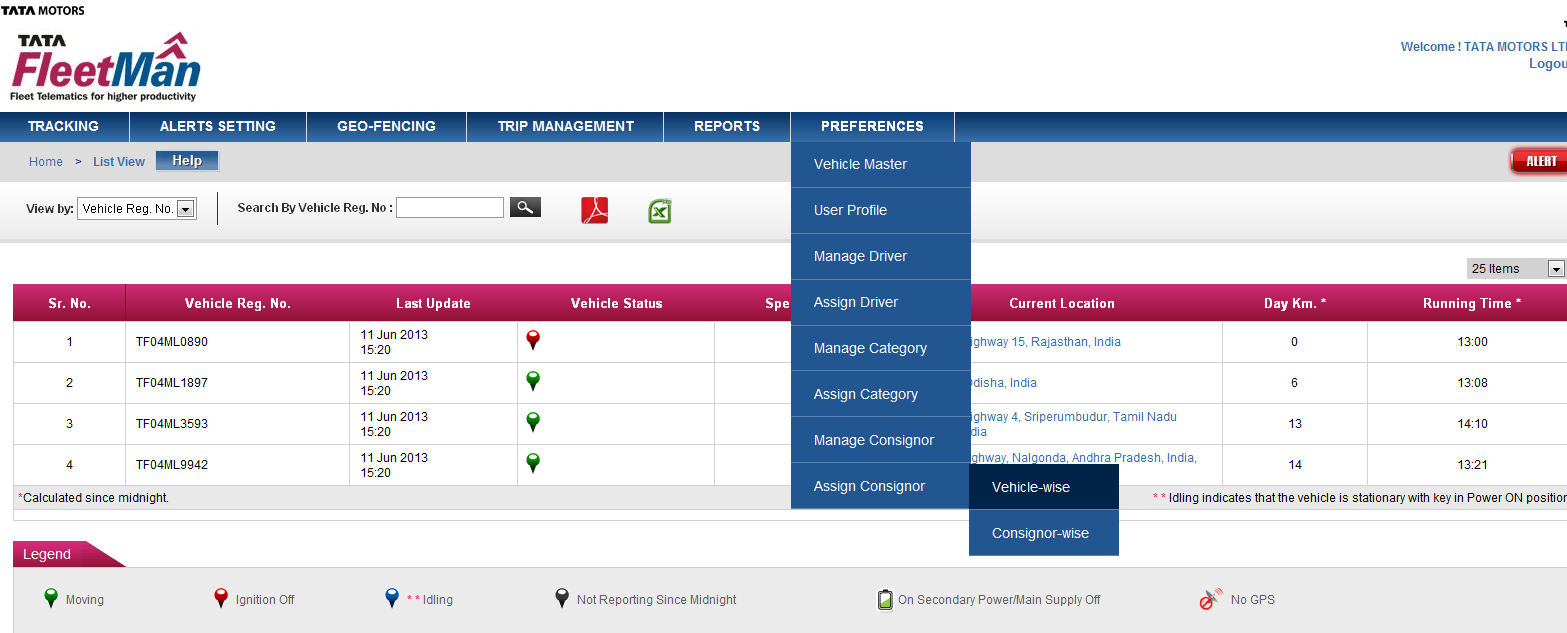Click the search magnifier button

click(525, 207)
